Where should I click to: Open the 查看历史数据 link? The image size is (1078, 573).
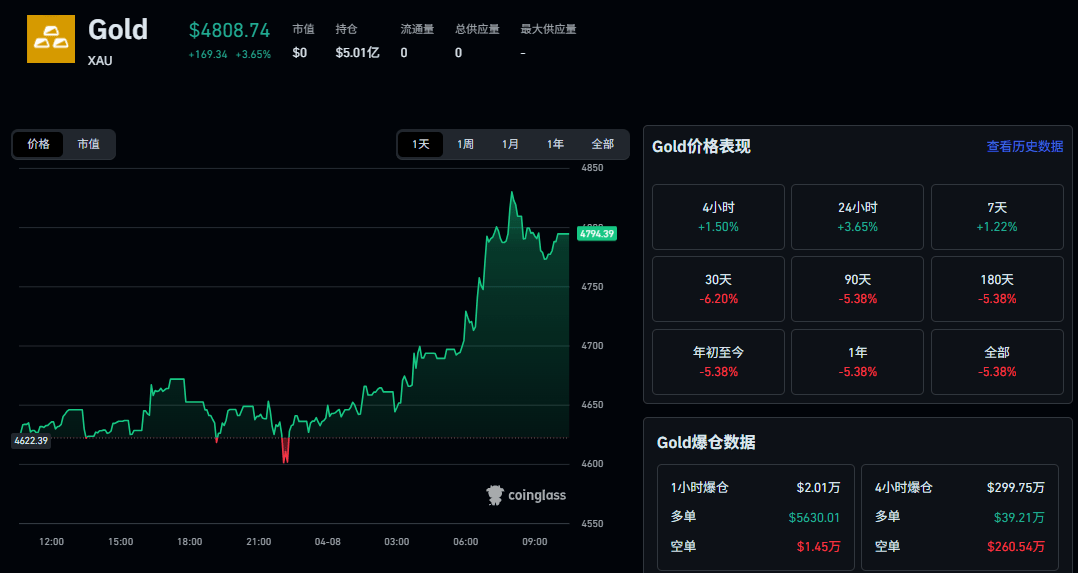(x=1024, y=146)
